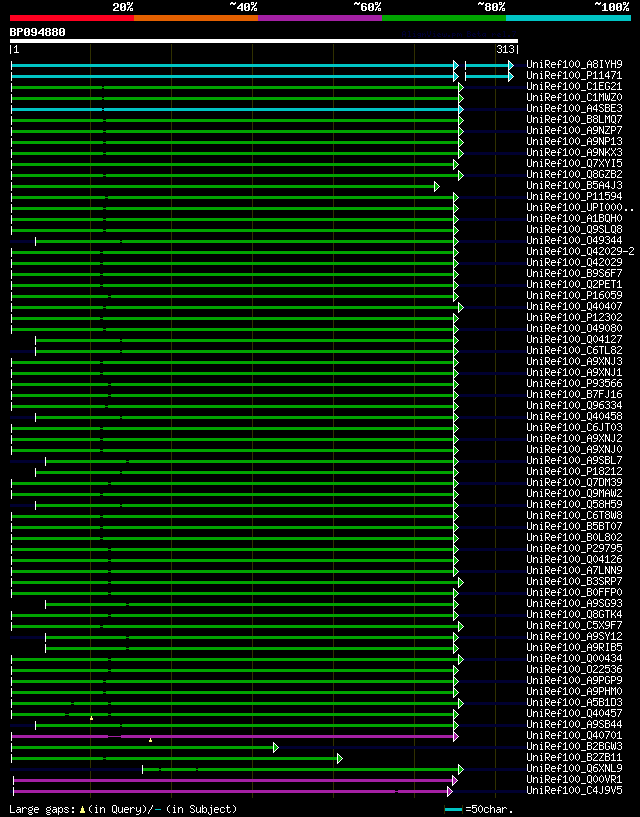This screenshot has width=640, height=817.
Task: Click UniRef100_A4SBE3 sequence name
Action: tap(574, 108)
